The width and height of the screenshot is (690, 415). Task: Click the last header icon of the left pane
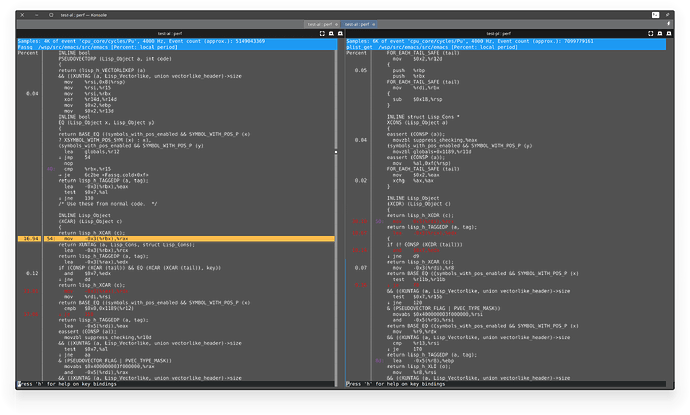[x=340, y=33]
